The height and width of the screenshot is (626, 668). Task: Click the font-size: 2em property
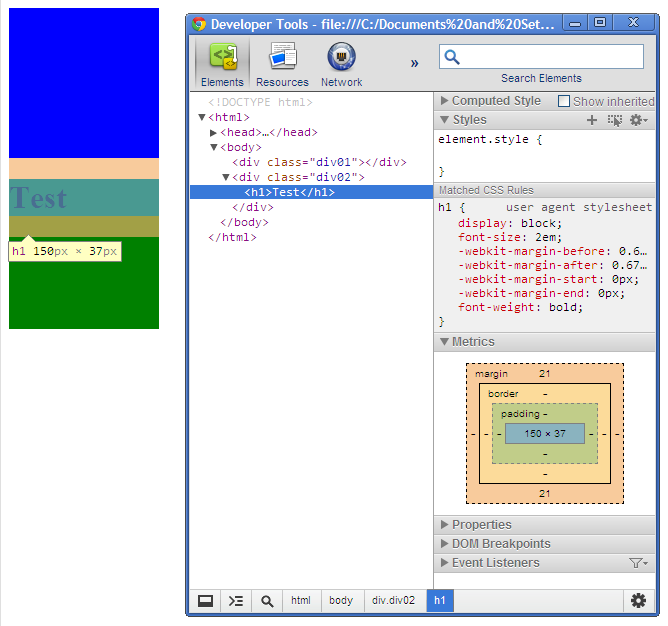point(510,237)
